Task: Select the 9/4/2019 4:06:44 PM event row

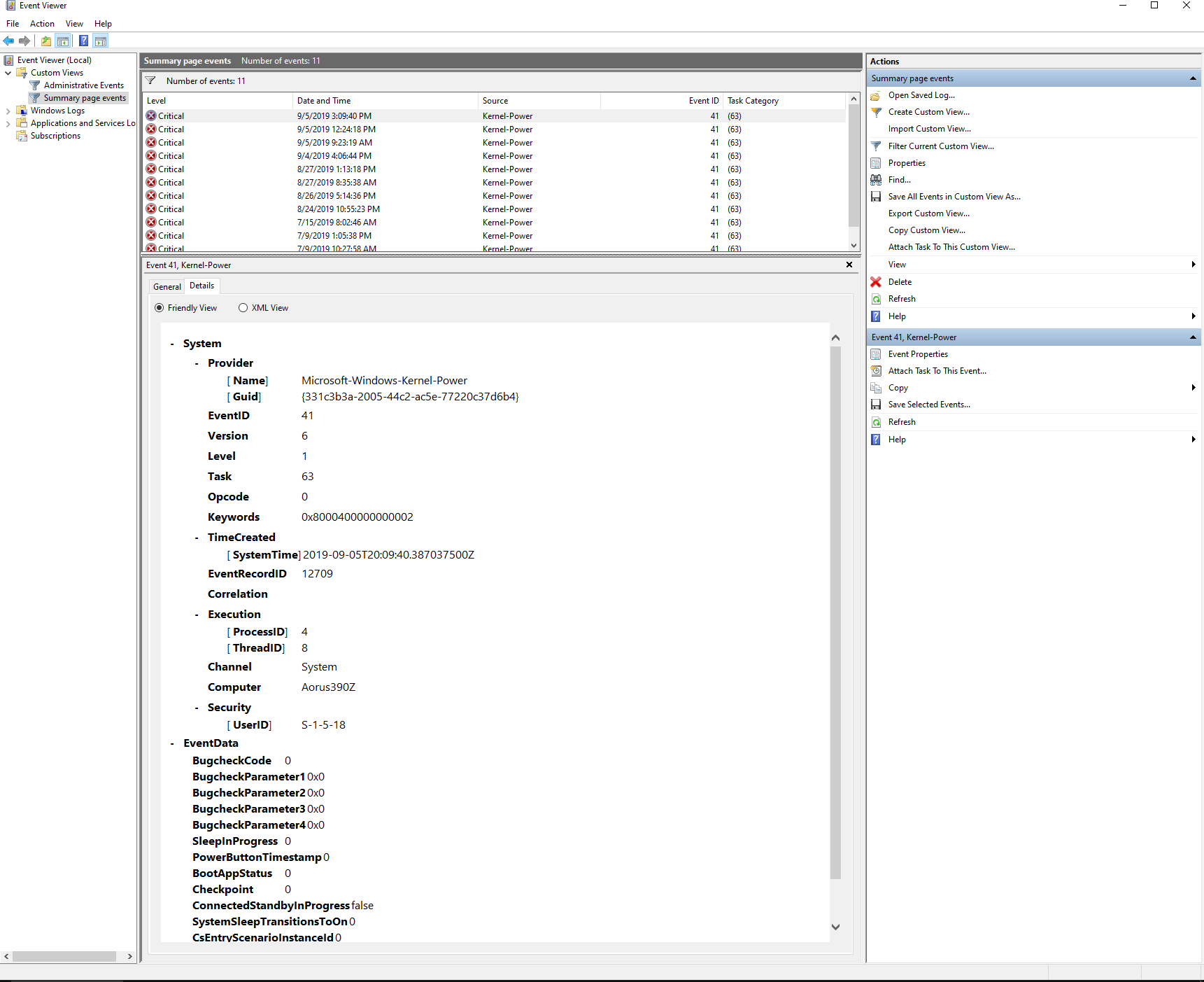Action: pos(494,156)
